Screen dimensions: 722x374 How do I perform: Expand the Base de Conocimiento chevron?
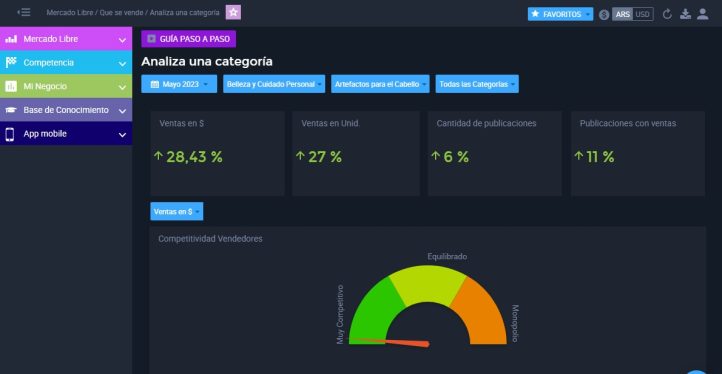click(122, 111)
